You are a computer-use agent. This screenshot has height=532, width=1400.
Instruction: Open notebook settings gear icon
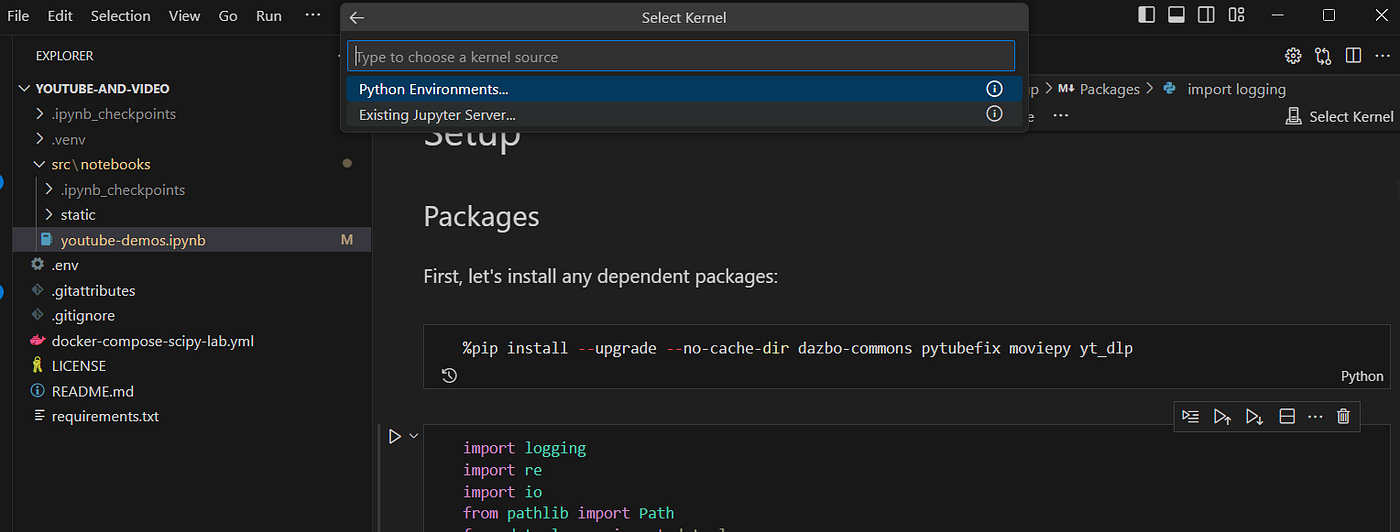point(1293,56)
